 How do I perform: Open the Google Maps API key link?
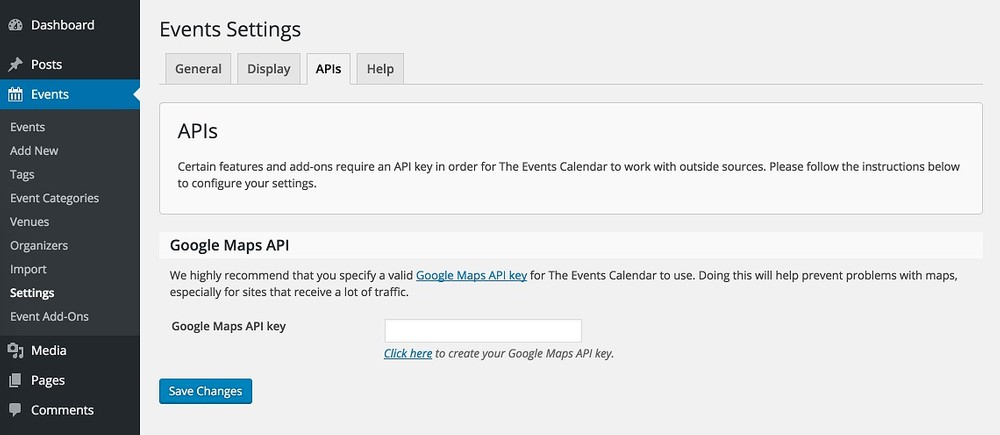pos(471,276)
